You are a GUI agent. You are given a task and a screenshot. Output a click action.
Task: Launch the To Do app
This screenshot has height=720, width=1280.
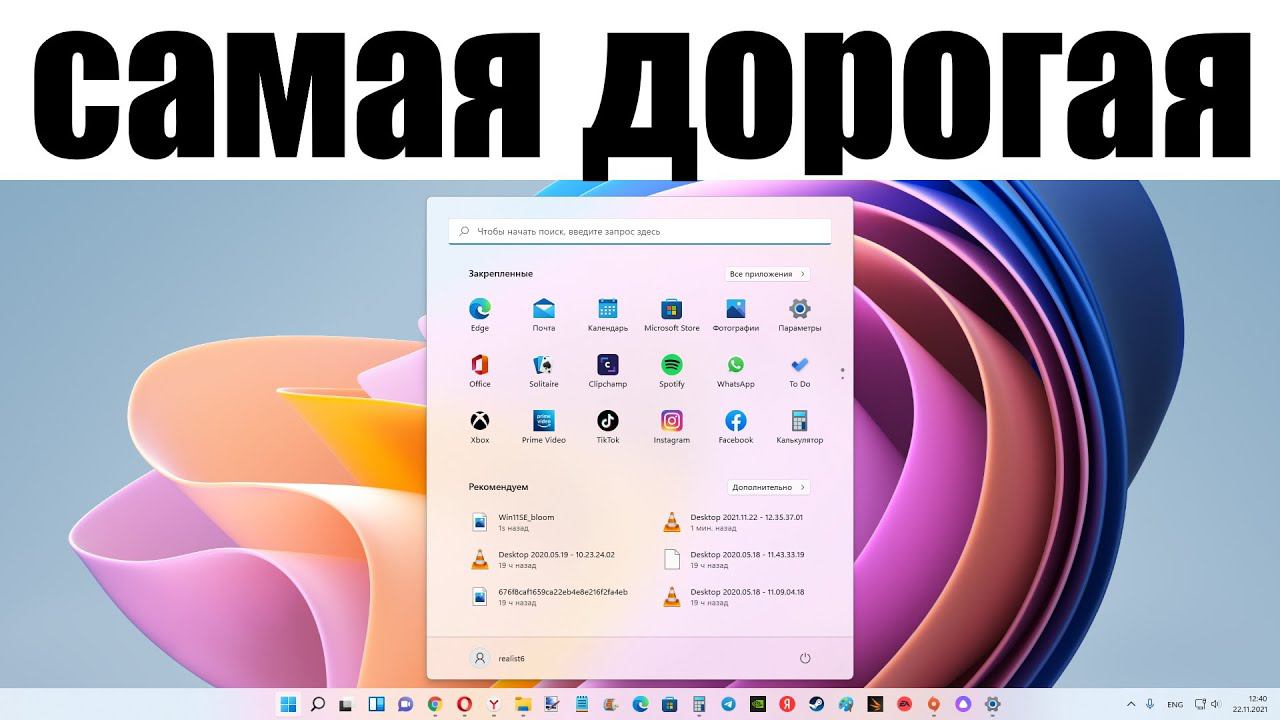click(800, 370)
